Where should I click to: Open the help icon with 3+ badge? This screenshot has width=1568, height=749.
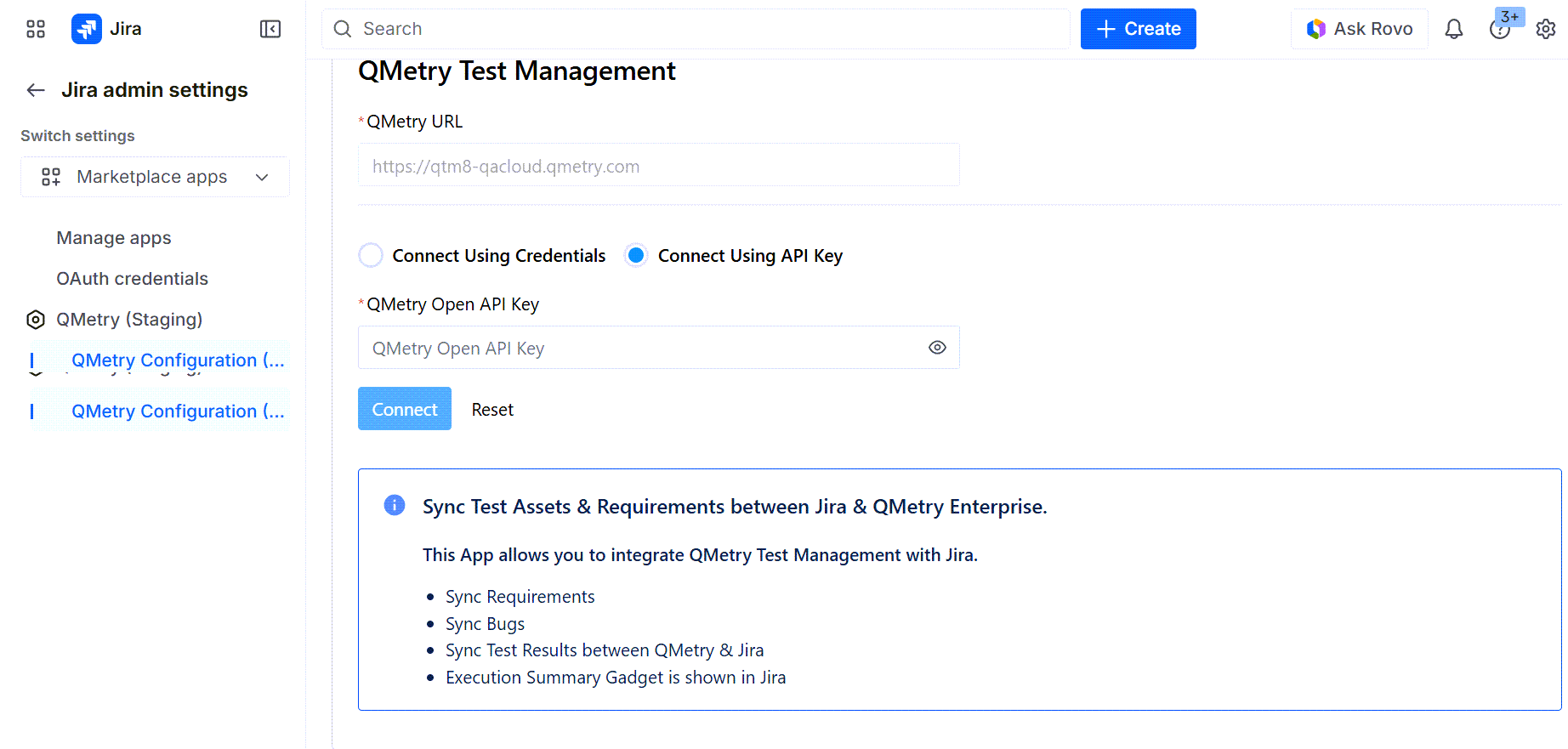pos(1499,30)
